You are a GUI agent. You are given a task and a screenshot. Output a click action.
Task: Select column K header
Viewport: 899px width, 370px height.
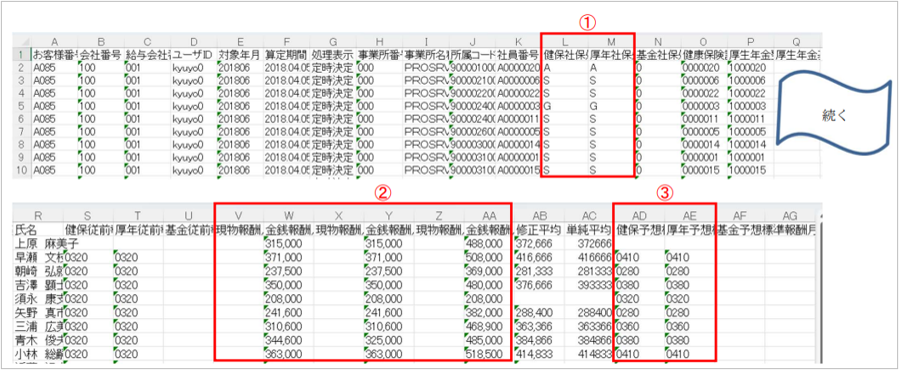coord(518,42)
